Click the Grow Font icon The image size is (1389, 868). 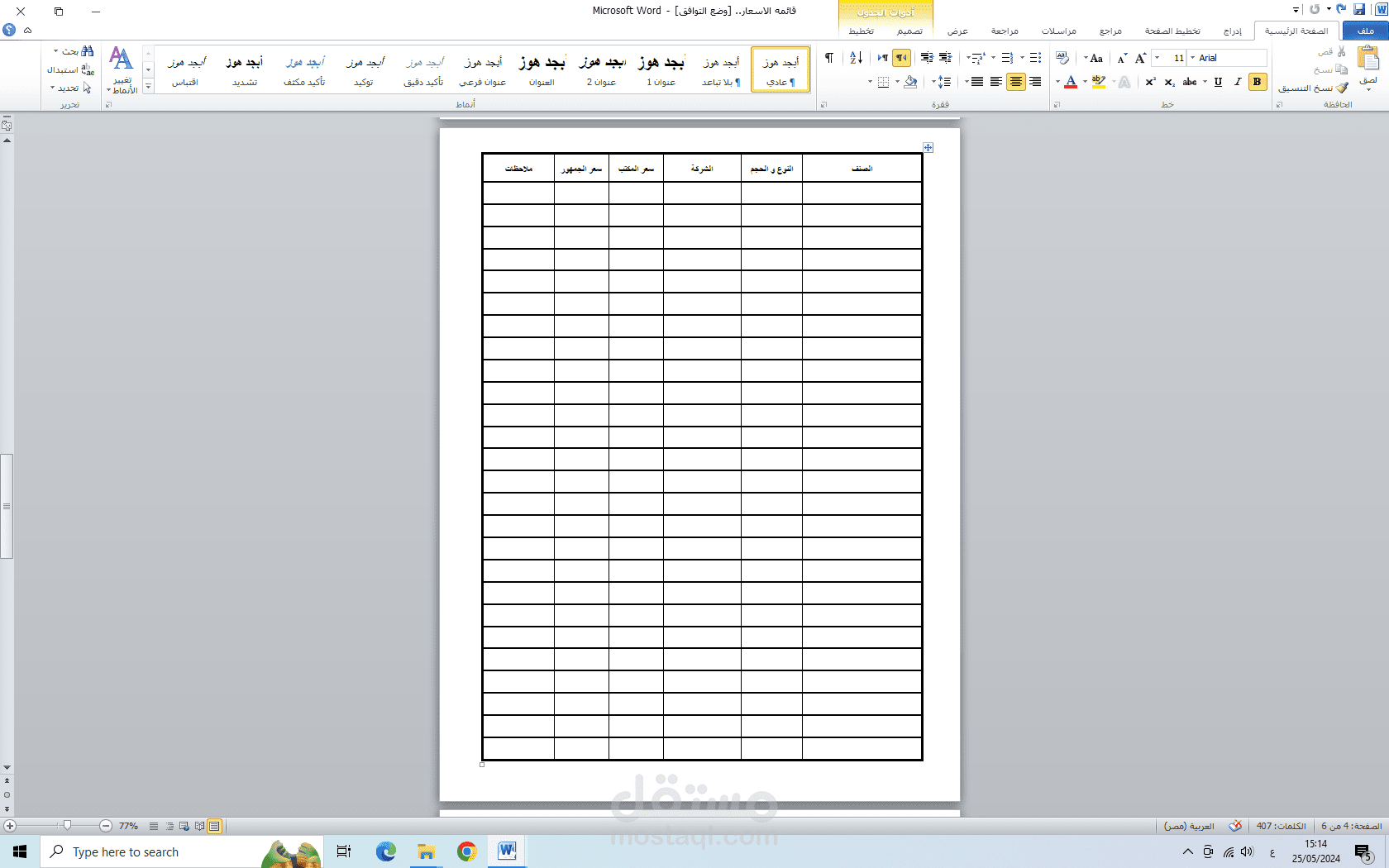pyautogui.click(x=1141, y=58)
